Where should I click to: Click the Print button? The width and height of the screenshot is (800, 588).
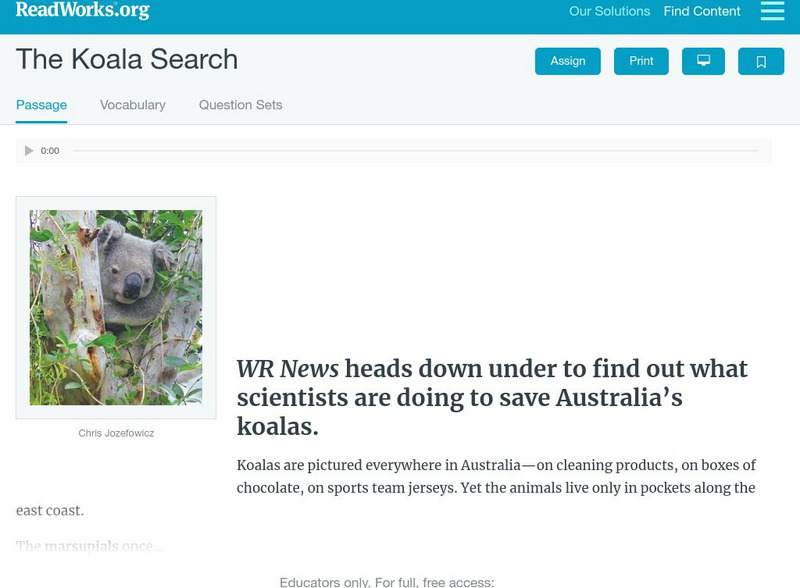pyautogui.click(x=641, y=61)
